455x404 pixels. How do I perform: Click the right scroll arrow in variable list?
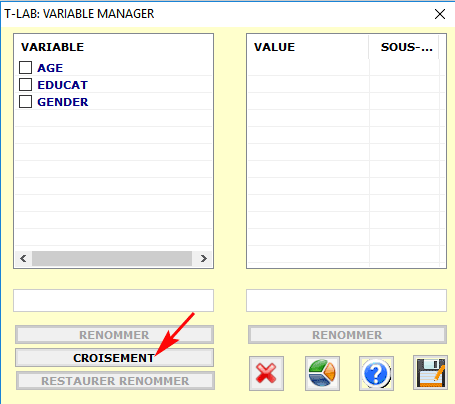click(x=204, y=258)
